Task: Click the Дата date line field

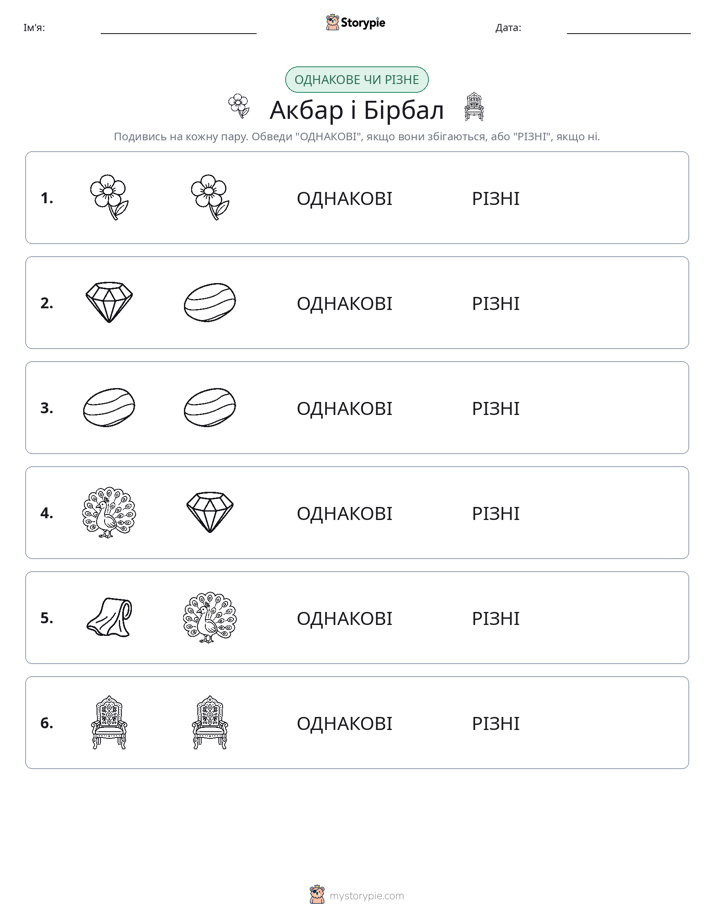Action: pyautogui.click(x=629, y=27)
